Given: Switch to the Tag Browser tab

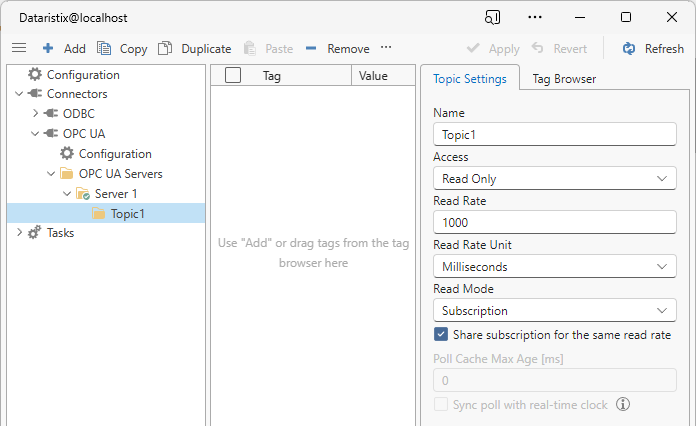Looking at the screenshot, I should (564, 79).
